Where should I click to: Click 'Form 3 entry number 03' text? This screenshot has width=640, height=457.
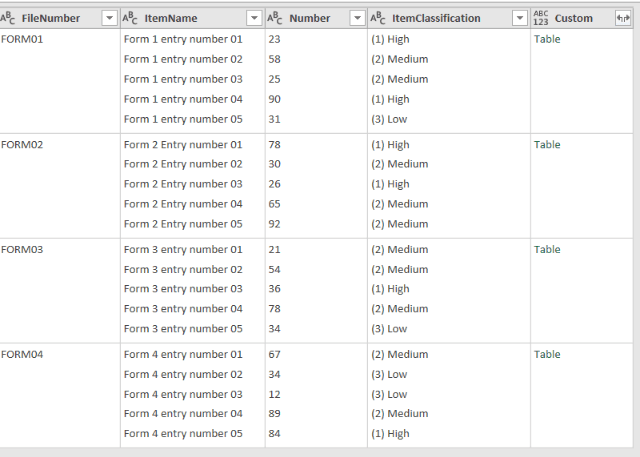[x=183, y=289]
